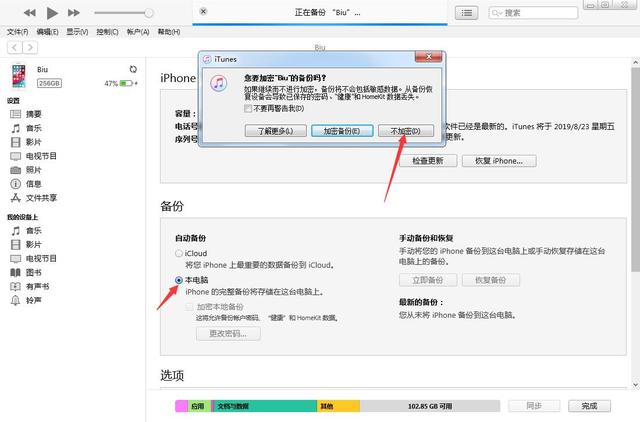Open the 显示(V) menu

(x=77, y=32)
